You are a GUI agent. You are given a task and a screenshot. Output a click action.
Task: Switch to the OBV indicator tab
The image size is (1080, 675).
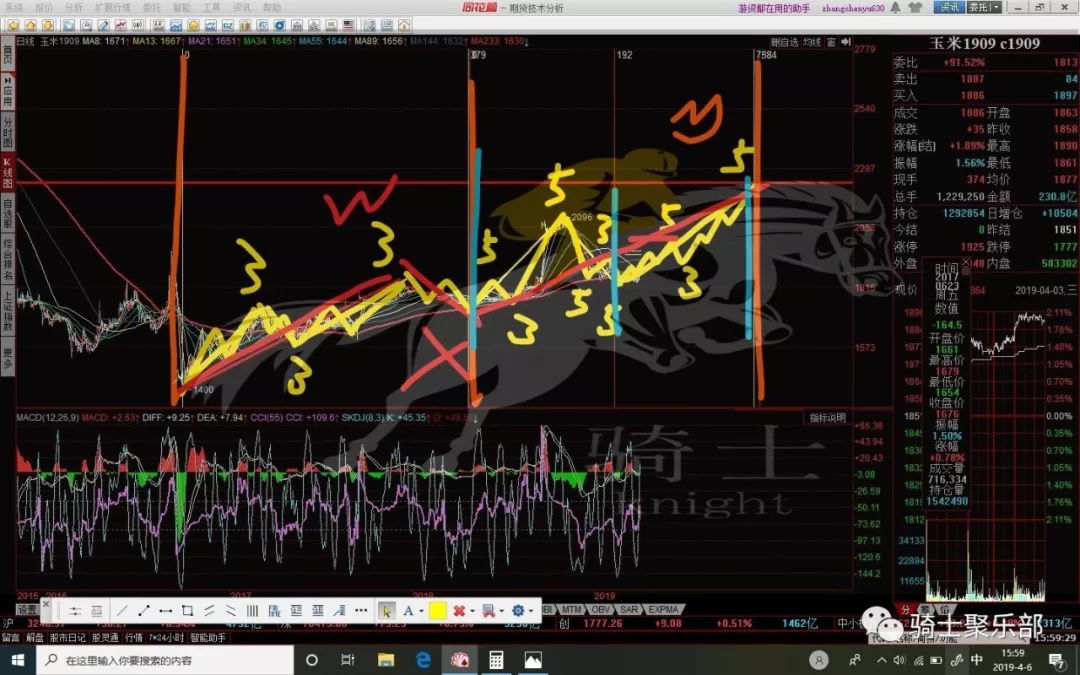[x=601, y=610]
